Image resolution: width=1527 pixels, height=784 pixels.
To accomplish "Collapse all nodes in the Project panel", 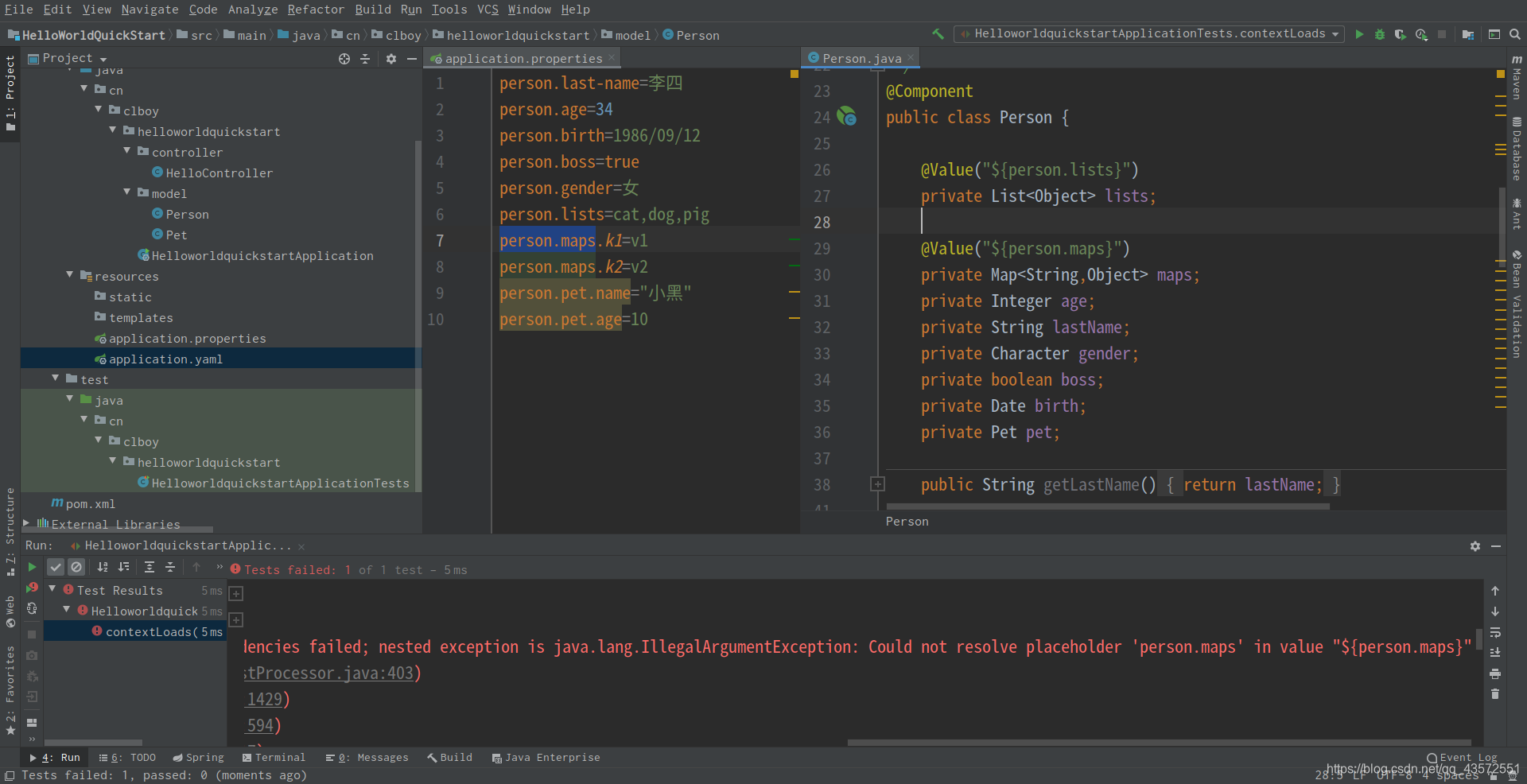I will pyautogui.click(x=365, y=59).
